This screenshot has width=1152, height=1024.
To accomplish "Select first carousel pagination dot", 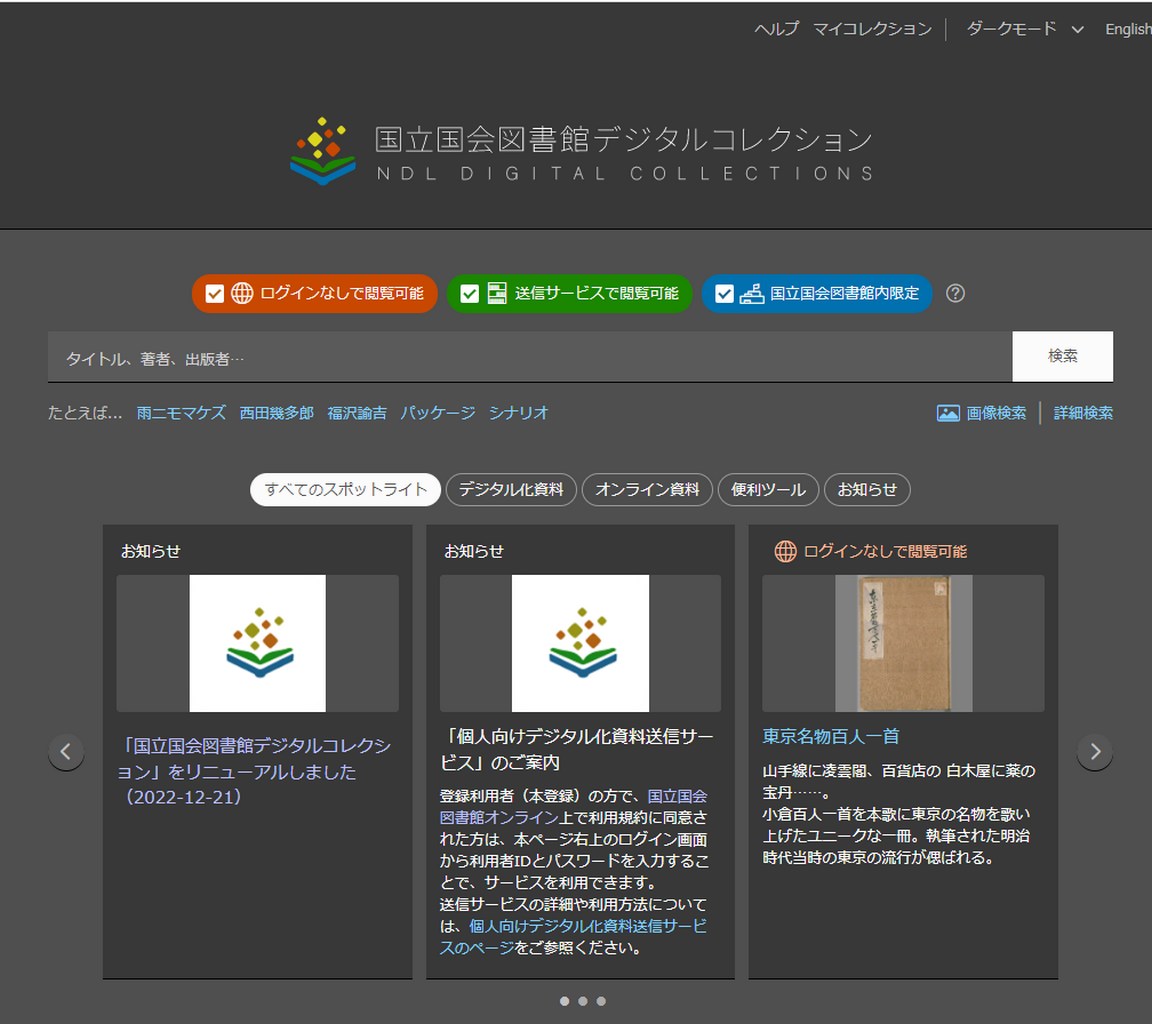I will point(564,1001).
